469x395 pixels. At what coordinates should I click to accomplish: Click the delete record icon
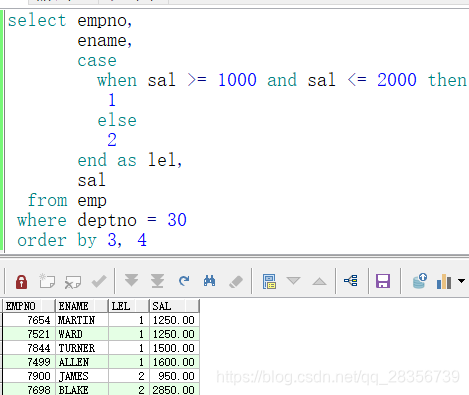click(x=73, y=282)
